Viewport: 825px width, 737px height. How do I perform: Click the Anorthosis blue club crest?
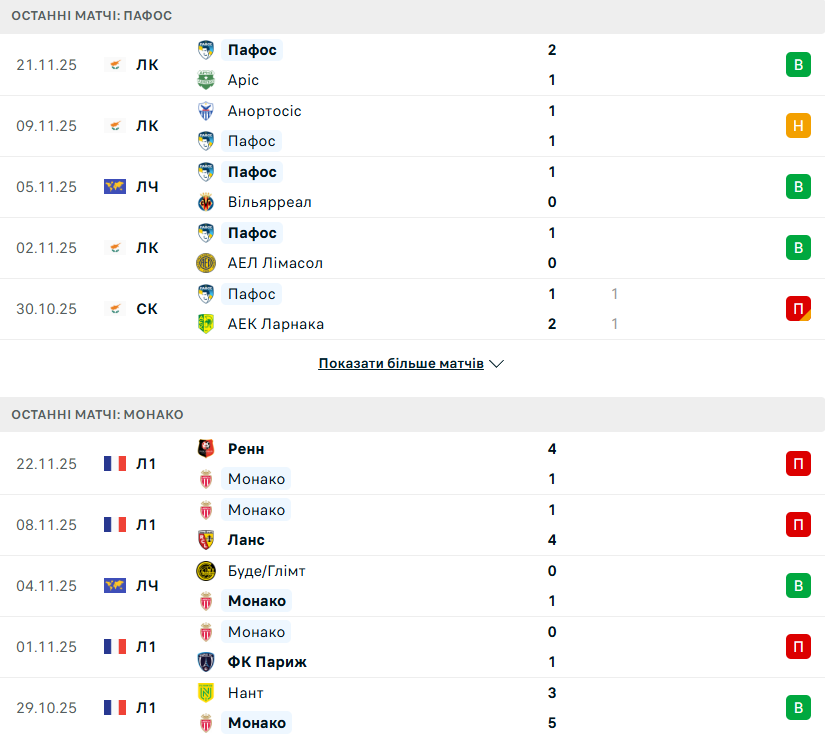206,111
